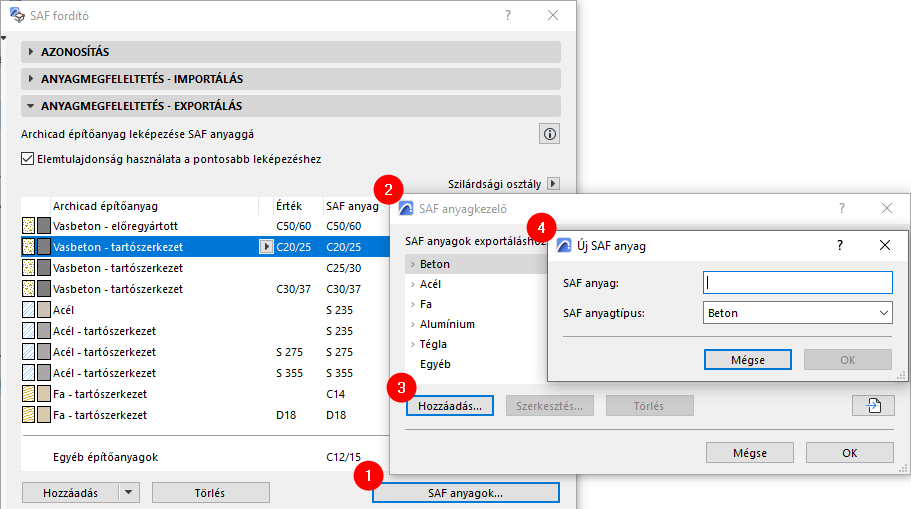Expand the Tégla tree item
Image resolution: width=911 pixels, height=509 pixels.
[x=413, y=344]
